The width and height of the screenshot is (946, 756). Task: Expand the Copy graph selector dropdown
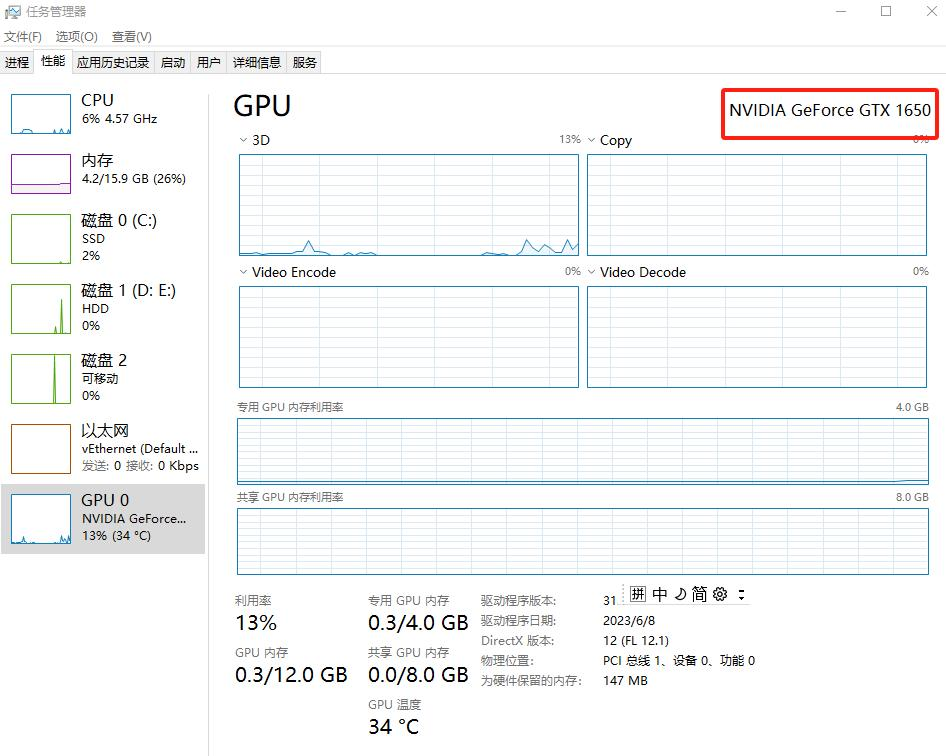pos(592,141)
